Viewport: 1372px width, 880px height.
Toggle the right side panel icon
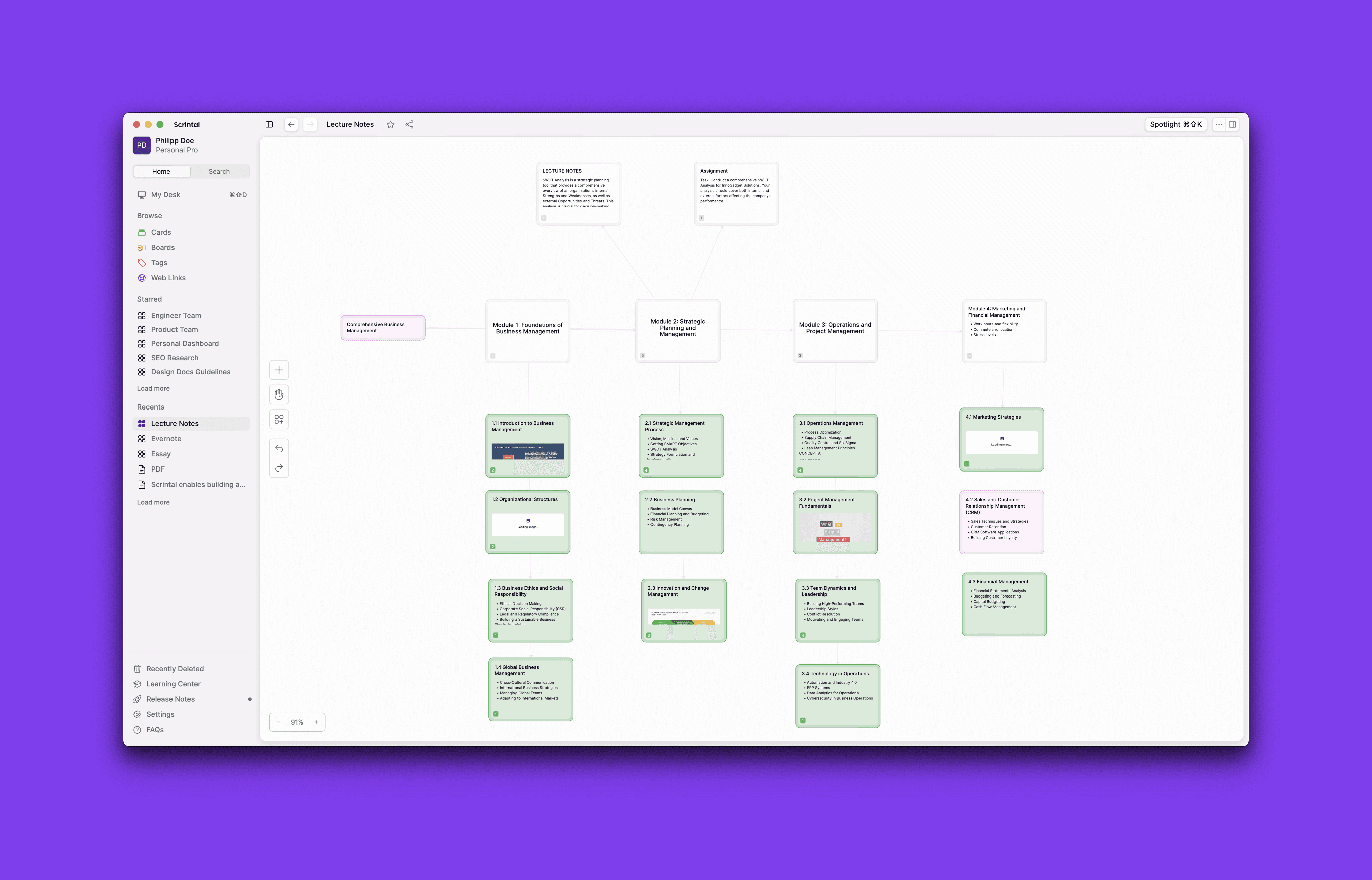coord(1233,125)
